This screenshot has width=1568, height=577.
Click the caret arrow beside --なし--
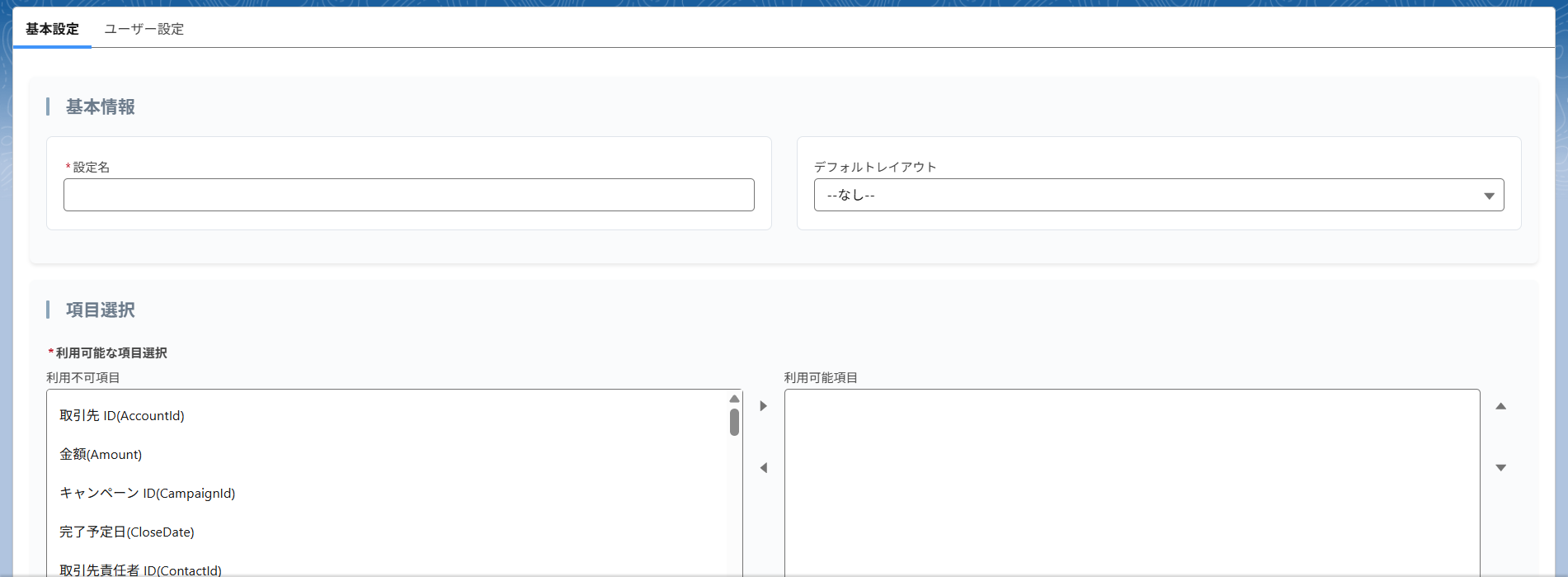1489,196
